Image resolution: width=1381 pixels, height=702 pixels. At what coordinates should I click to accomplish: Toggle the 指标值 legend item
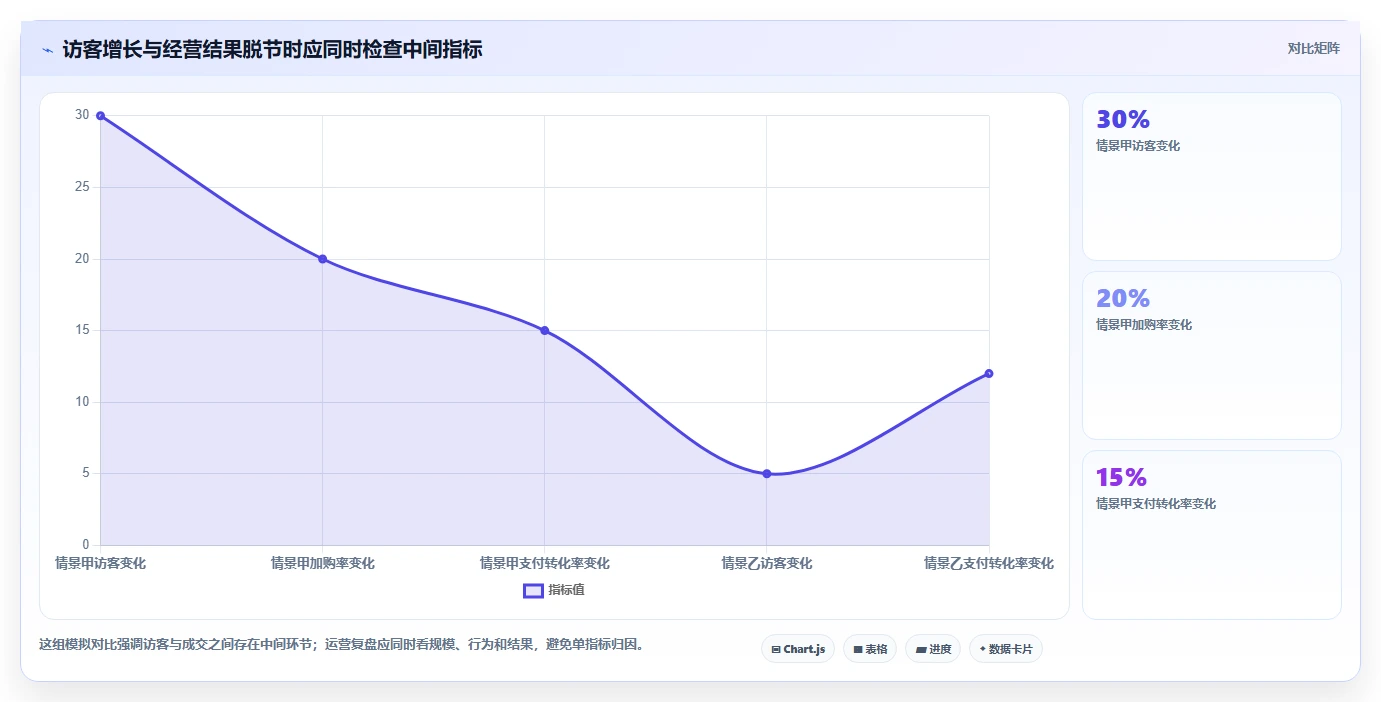coord(554,590)
